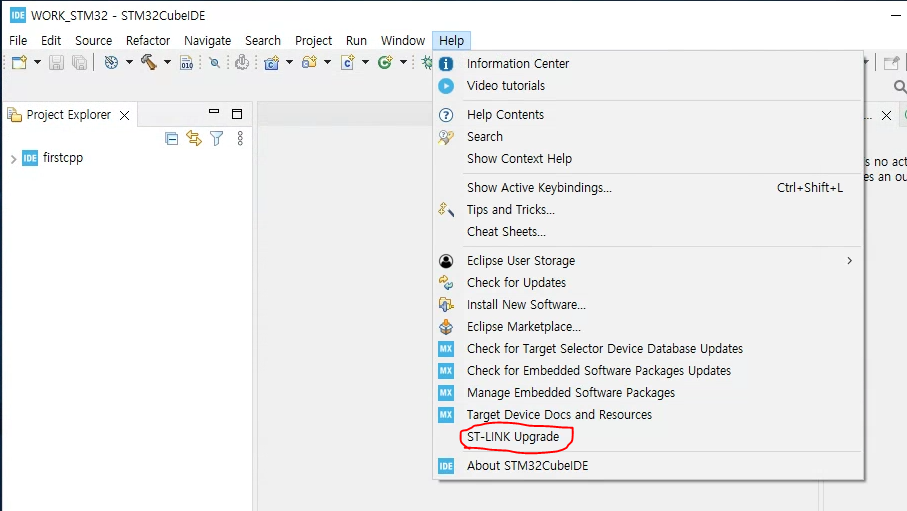The image size is (907, 511).
Task: Click the binary 010 file icon
Action: point(186,63)
